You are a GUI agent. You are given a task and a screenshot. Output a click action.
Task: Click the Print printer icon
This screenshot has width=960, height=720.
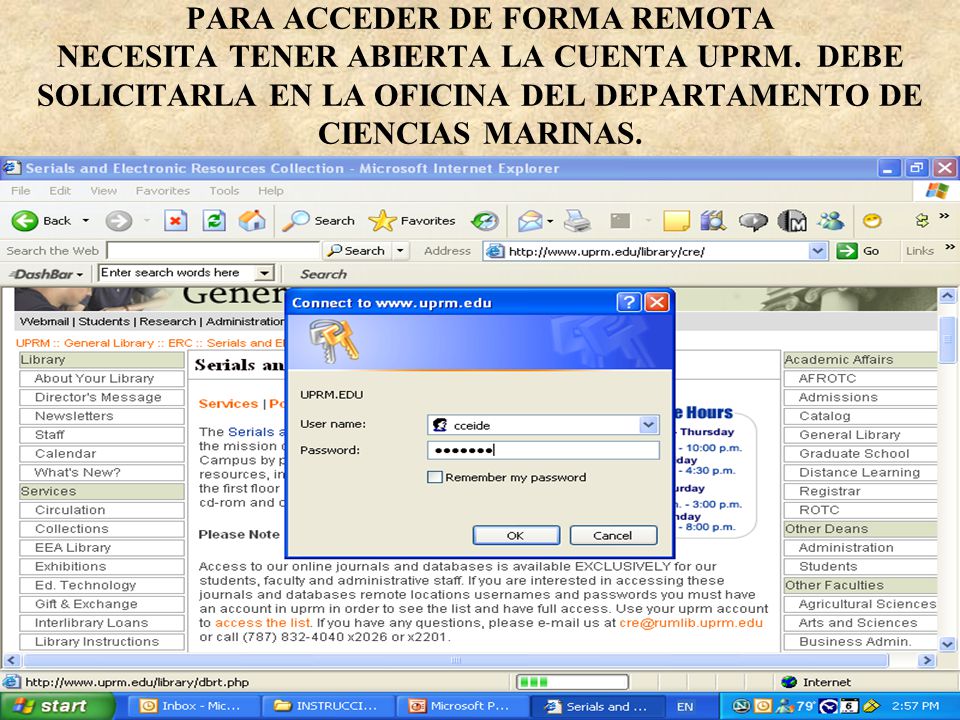(x=577, y=220)
